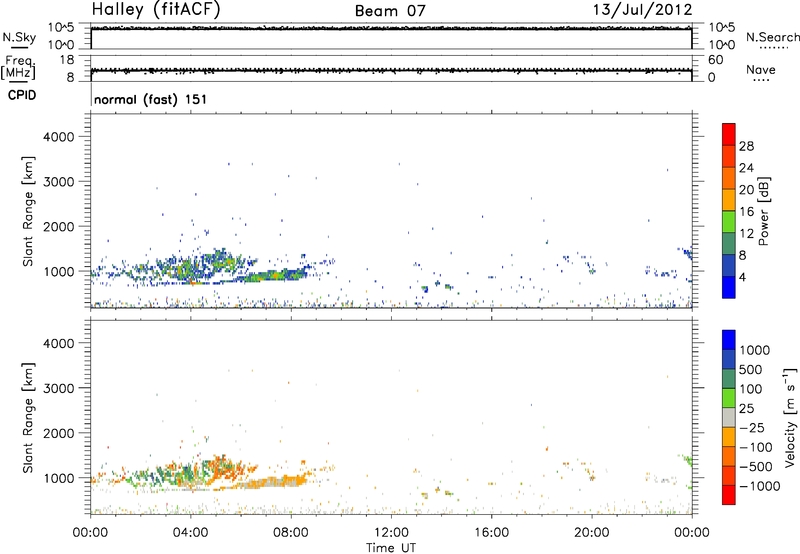This screenshot has height=554, width=800.
Task: Click the noise trace in the N.Sky strip
Action: pos(391,28)
